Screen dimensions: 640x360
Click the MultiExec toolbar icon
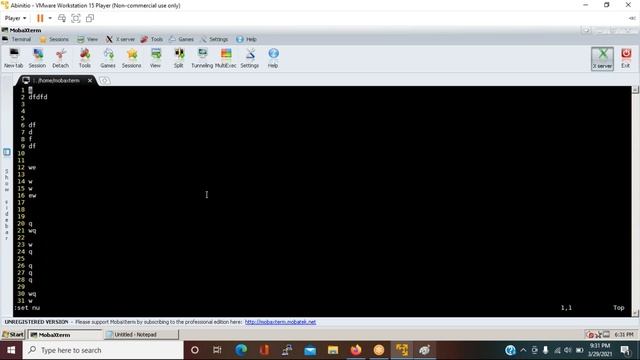point(226,58)
